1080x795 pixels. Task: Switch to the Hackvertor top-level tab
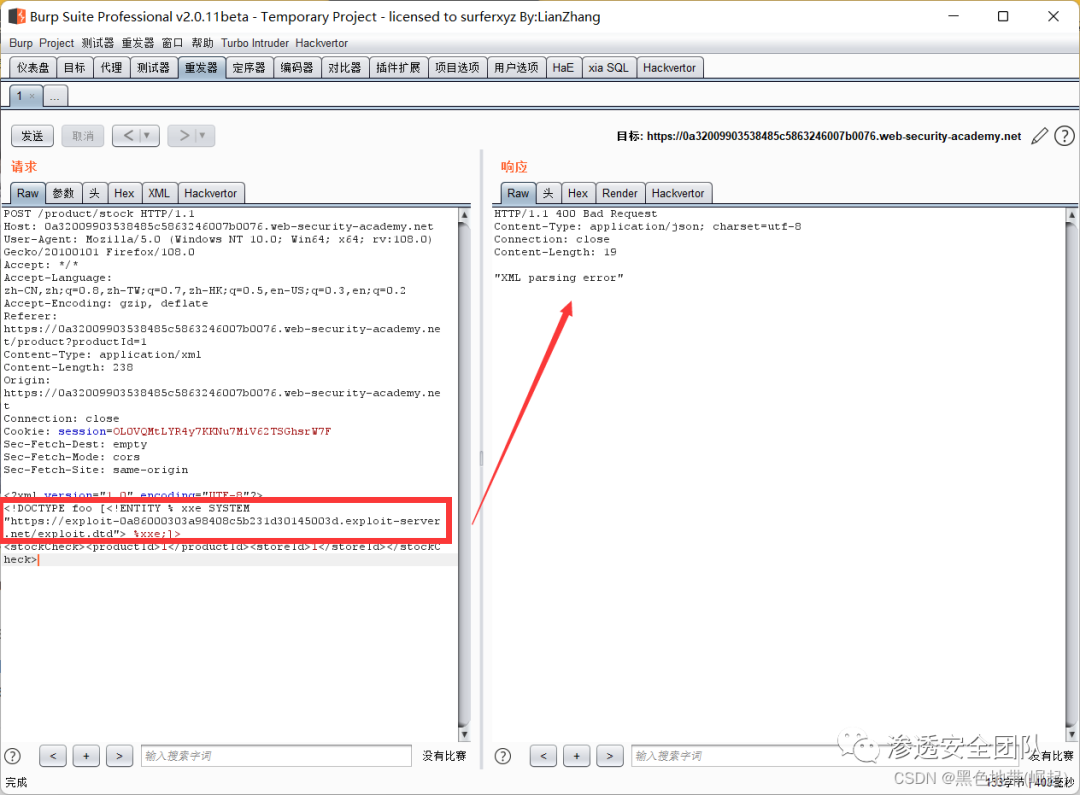(669, 68)
